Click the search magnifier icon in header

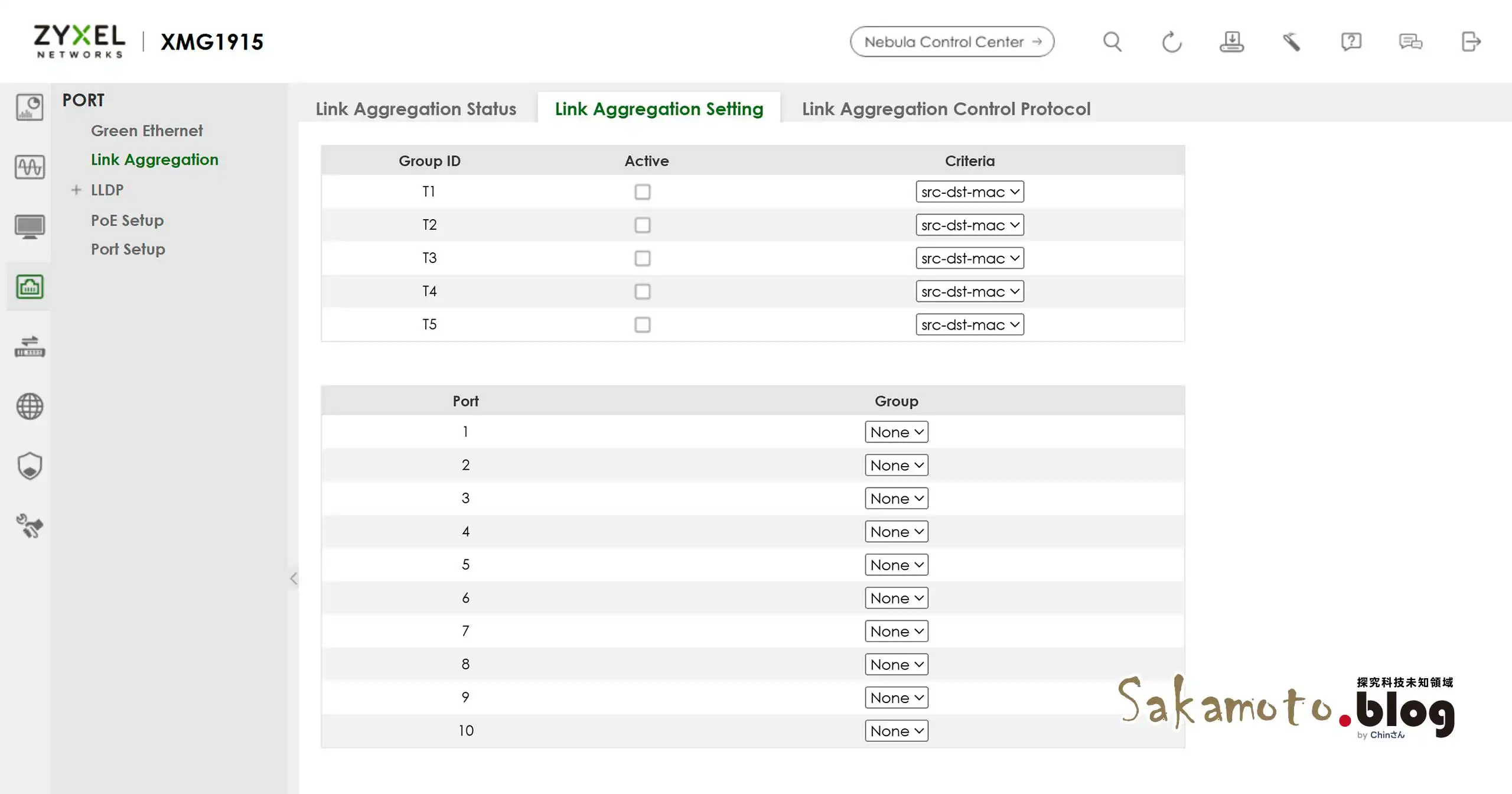tap(1112, 42)
